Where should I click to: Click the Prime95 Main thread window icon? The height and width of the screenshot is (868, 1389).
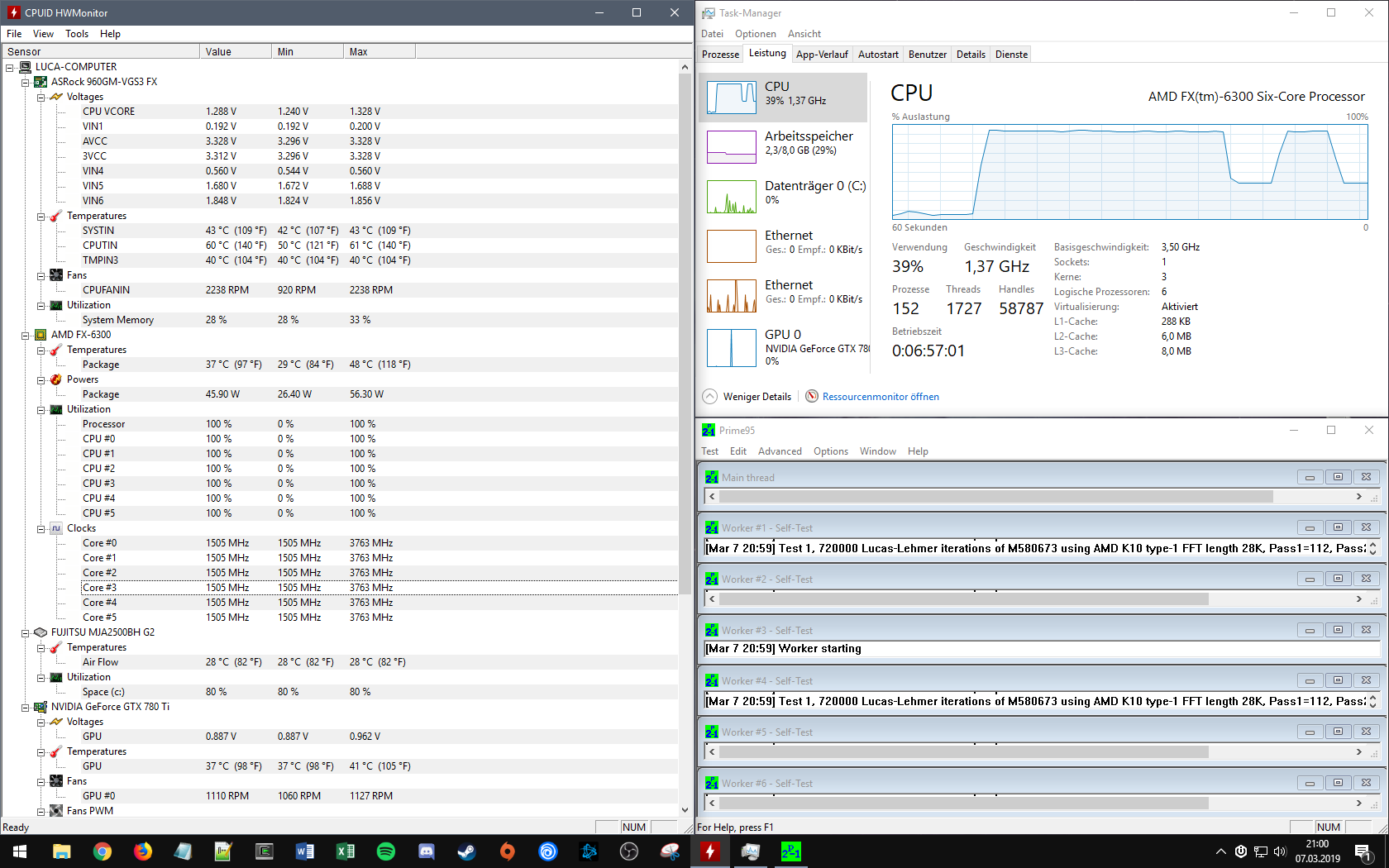coord(712,477)
